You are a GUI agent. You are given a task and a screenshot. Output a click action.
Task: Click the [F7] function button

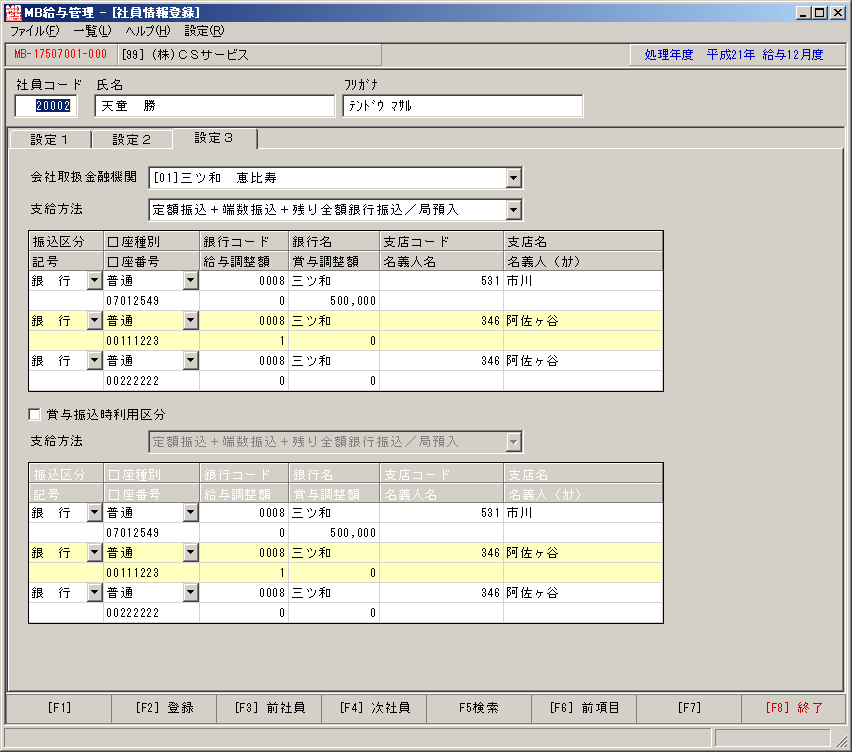689,708
